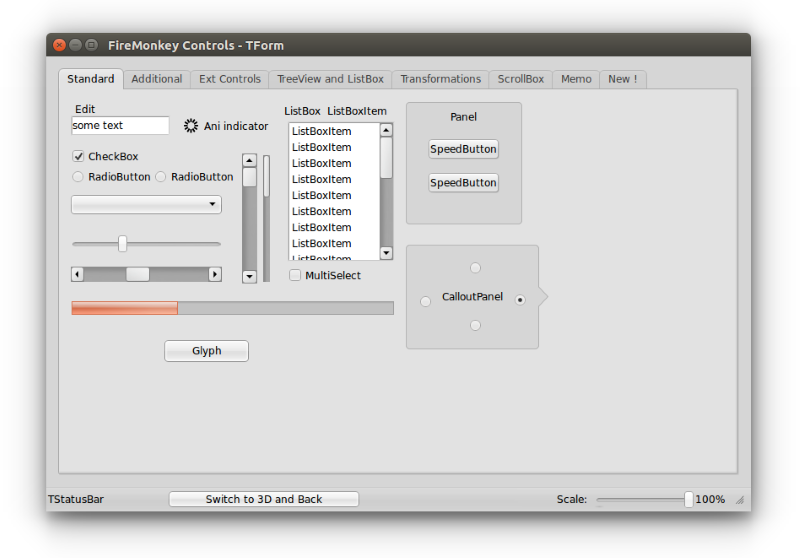Click the listbox scroll down arrow
Image resolution: width=800 pixels, height=558 pixels.
(x=386, y=252)
